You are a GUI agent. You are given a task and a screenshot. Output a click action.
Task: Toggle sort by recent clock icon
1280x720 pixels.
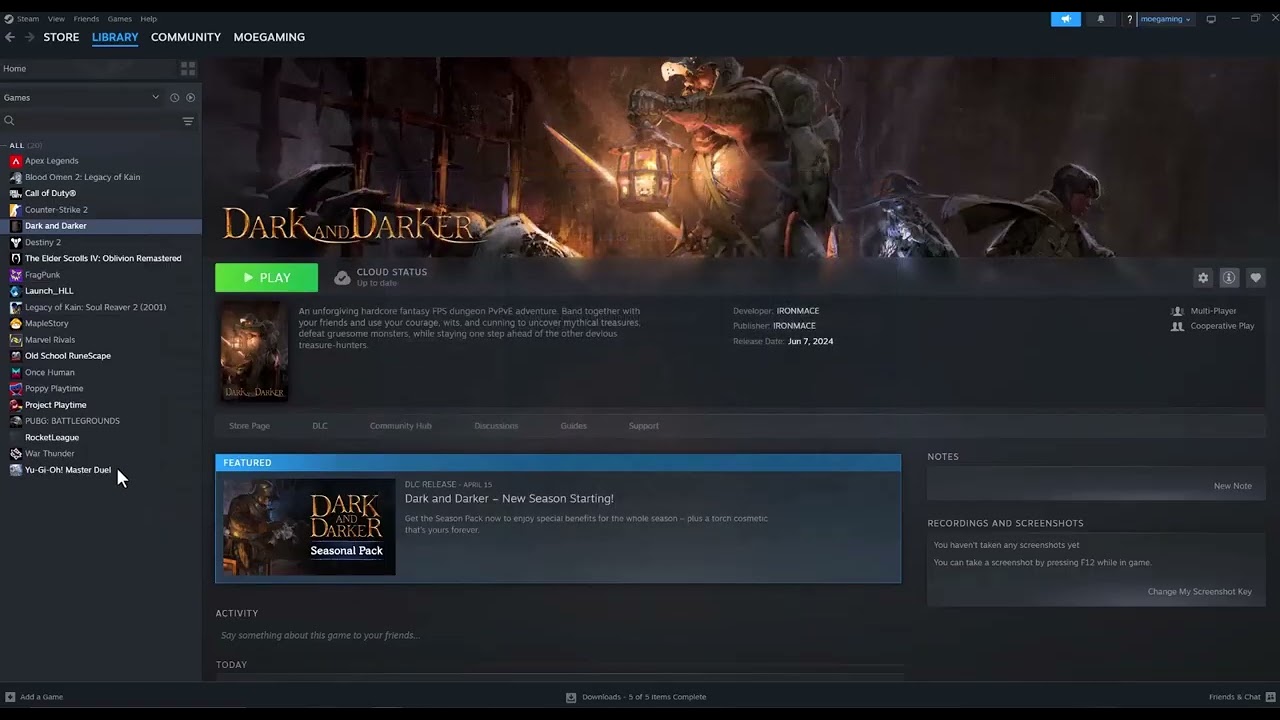[174, 98]
